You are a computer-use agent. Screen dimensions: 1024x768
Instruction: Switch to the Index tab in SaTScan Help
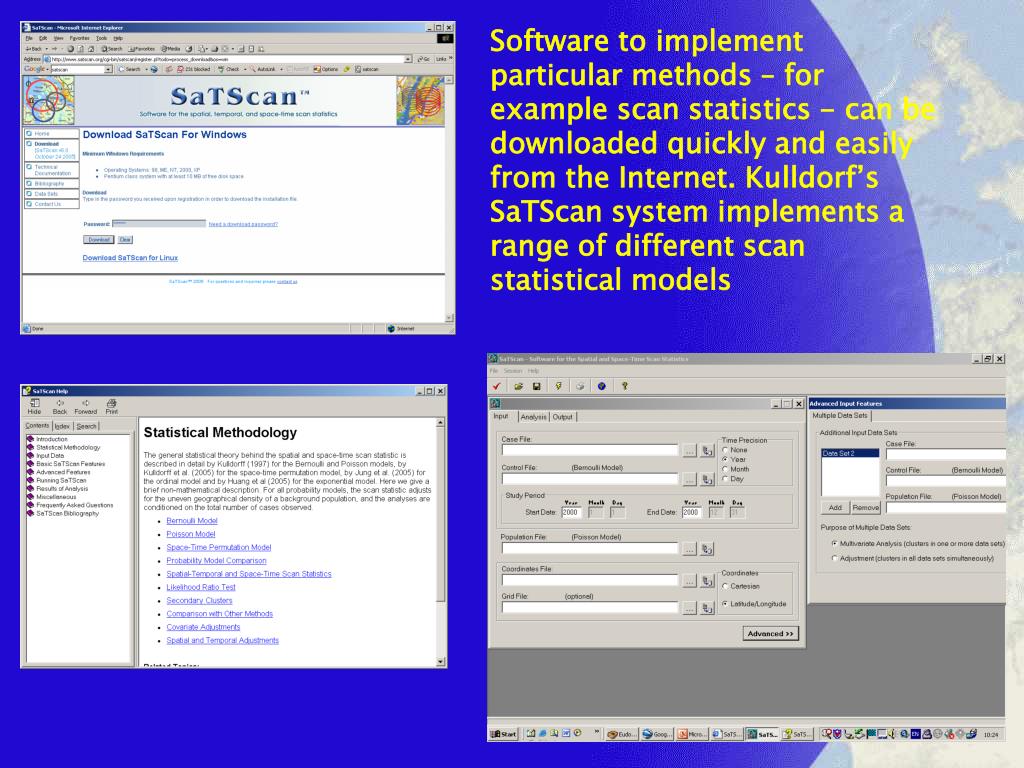(x=62, y=426)
